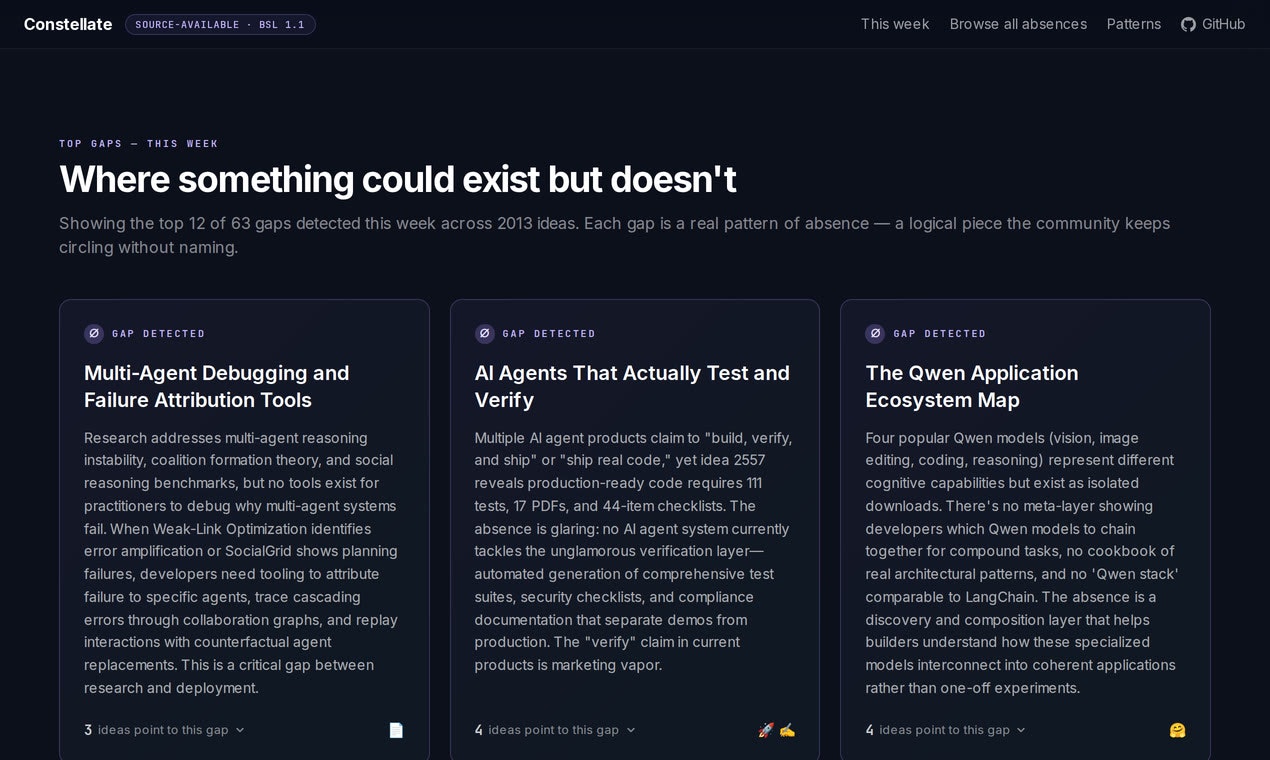
Task: Click the GAP DETECTED badge icon on the AI Agents card
Action: tap(485, 334)
